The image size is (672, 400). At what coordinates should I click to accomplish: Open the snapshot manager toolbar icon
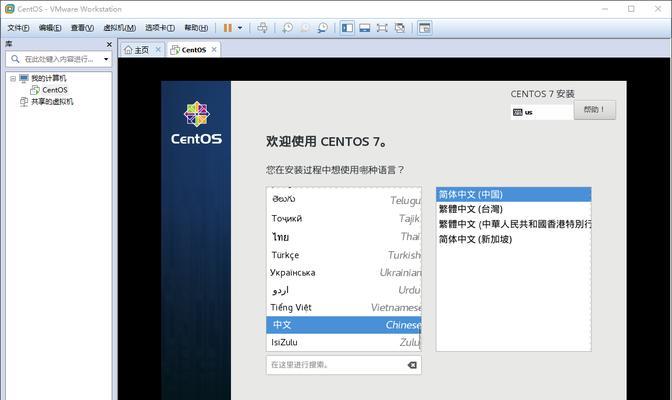322,28
